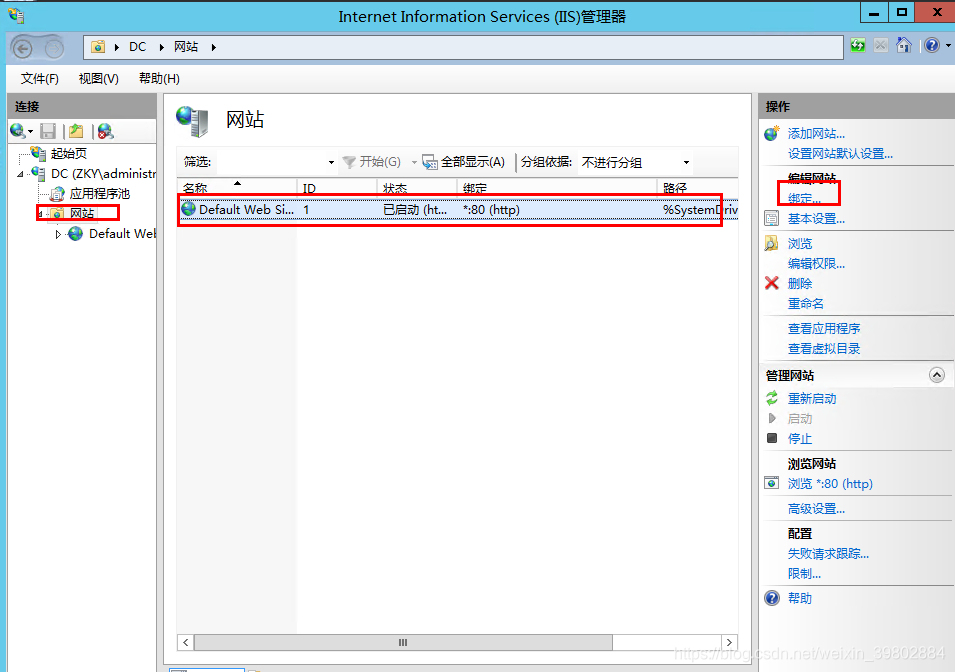The width and height of the screenshot is (955, 672).
Task: Select 应用程序池 in the tree
Action: (x=99, y=194)
